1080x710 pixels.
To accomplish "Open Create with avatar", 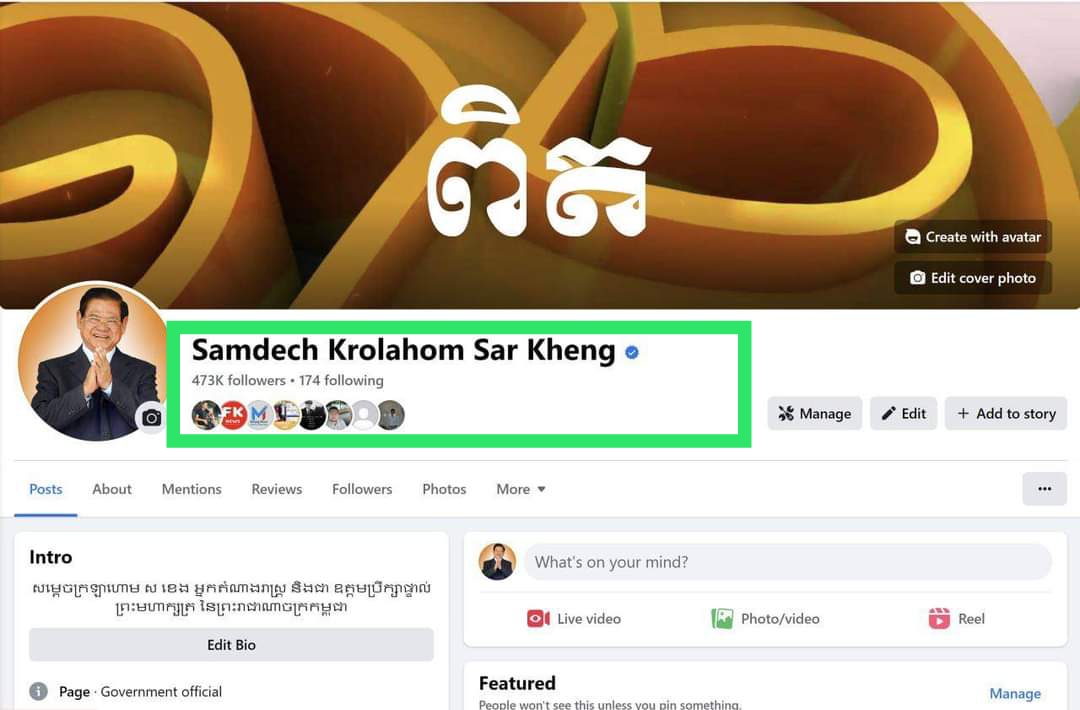I will [x=973, y=237].
